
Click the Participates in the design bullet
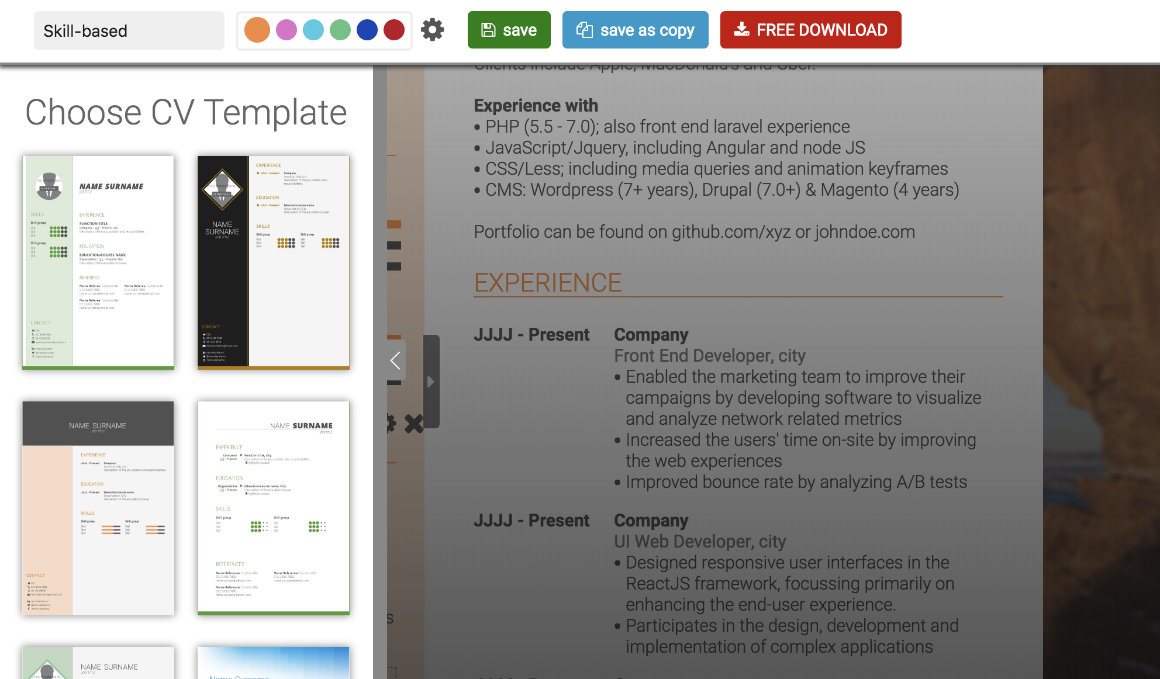click(x=786, y=636)
